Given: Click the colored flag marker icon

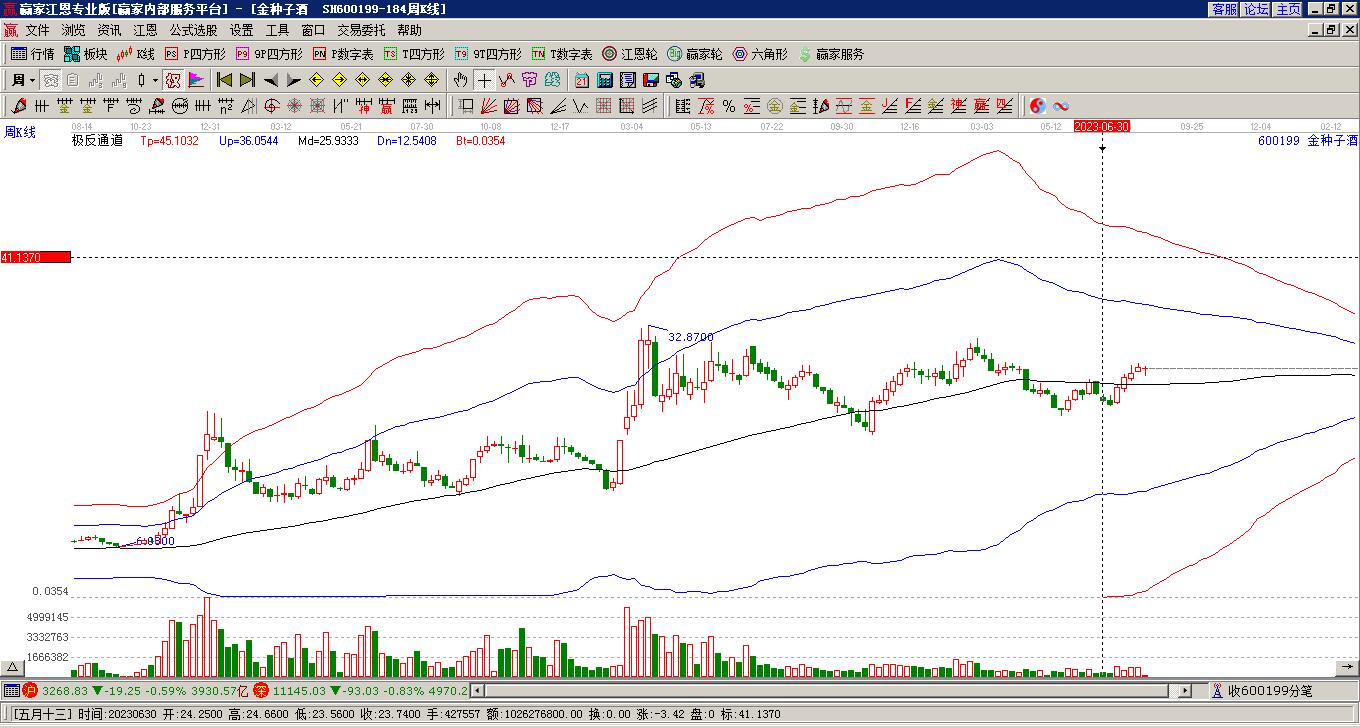Looking at the screenshot, I should coord(195,80).
